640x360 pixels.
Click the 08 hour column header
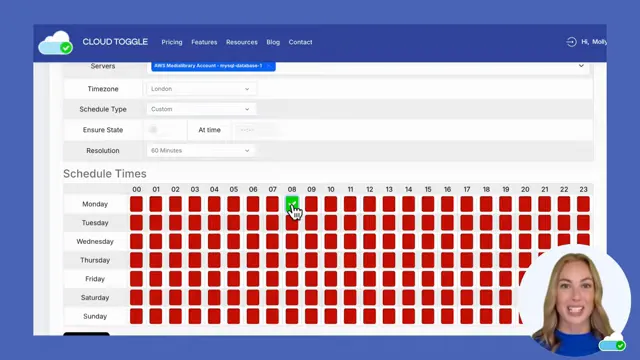[292, 189]
